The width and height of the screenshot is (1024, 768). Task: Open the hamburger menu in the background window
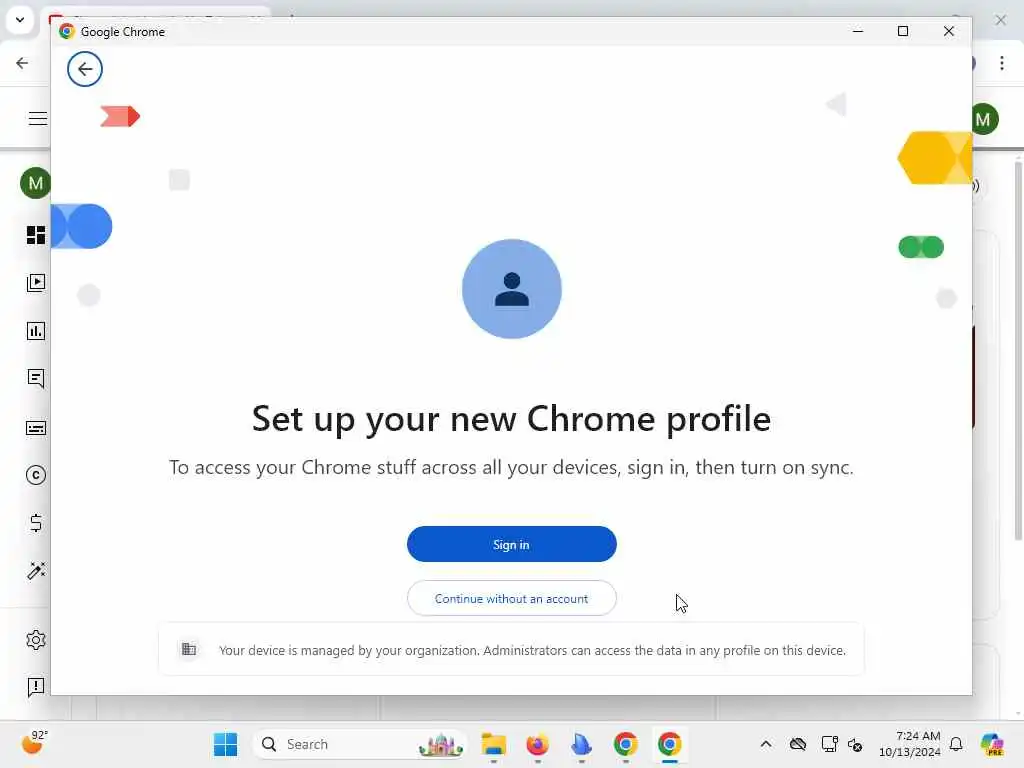click(38, 118)
